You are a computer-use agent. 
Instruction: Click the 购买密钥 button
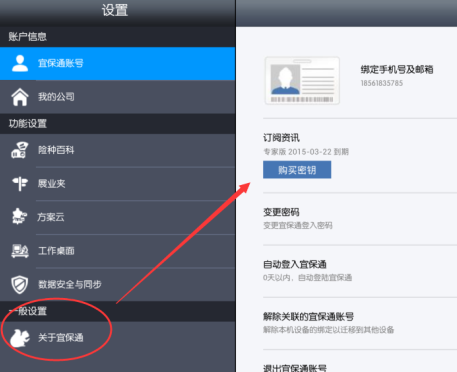point(297,170)
